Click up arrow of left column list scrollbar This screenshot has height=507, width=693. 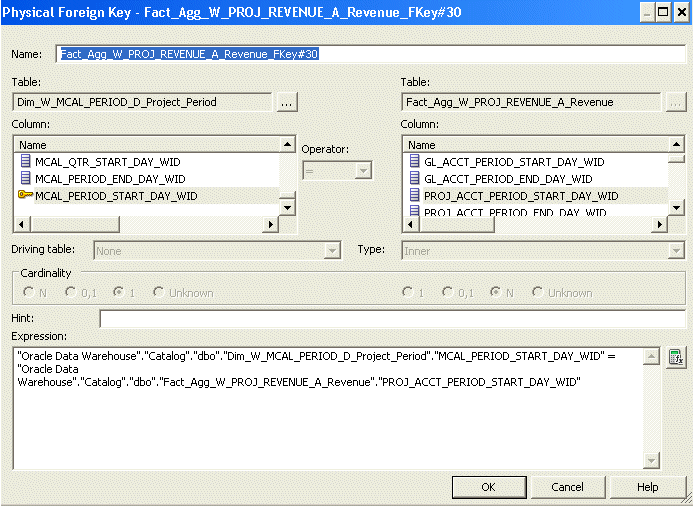(288, 144)
